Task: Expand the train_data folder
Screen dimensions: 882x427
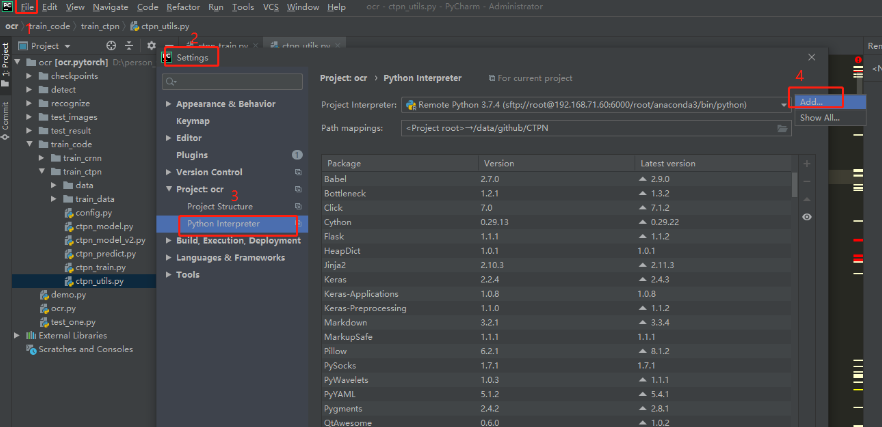Action: tap(54, 199)
